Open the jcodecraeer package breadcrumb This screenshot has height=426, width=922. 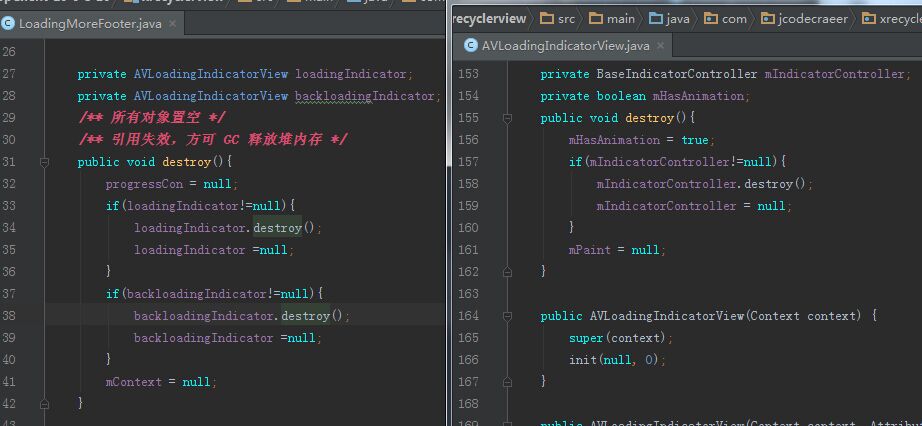tap(804, 19)
